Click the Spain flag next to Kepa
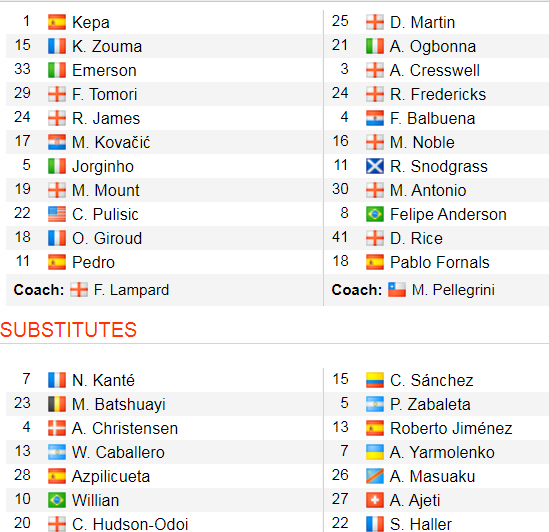Screen dimensions: 549x532 pos(57,22)
